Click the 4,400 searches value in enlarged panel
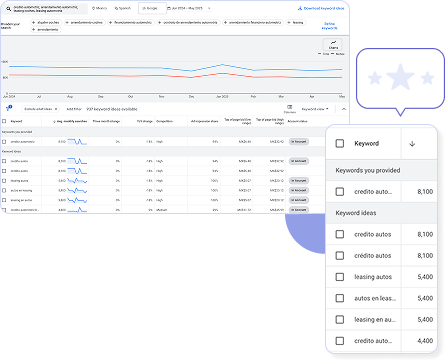Screen dimensions: 446x362 [425, 341]
